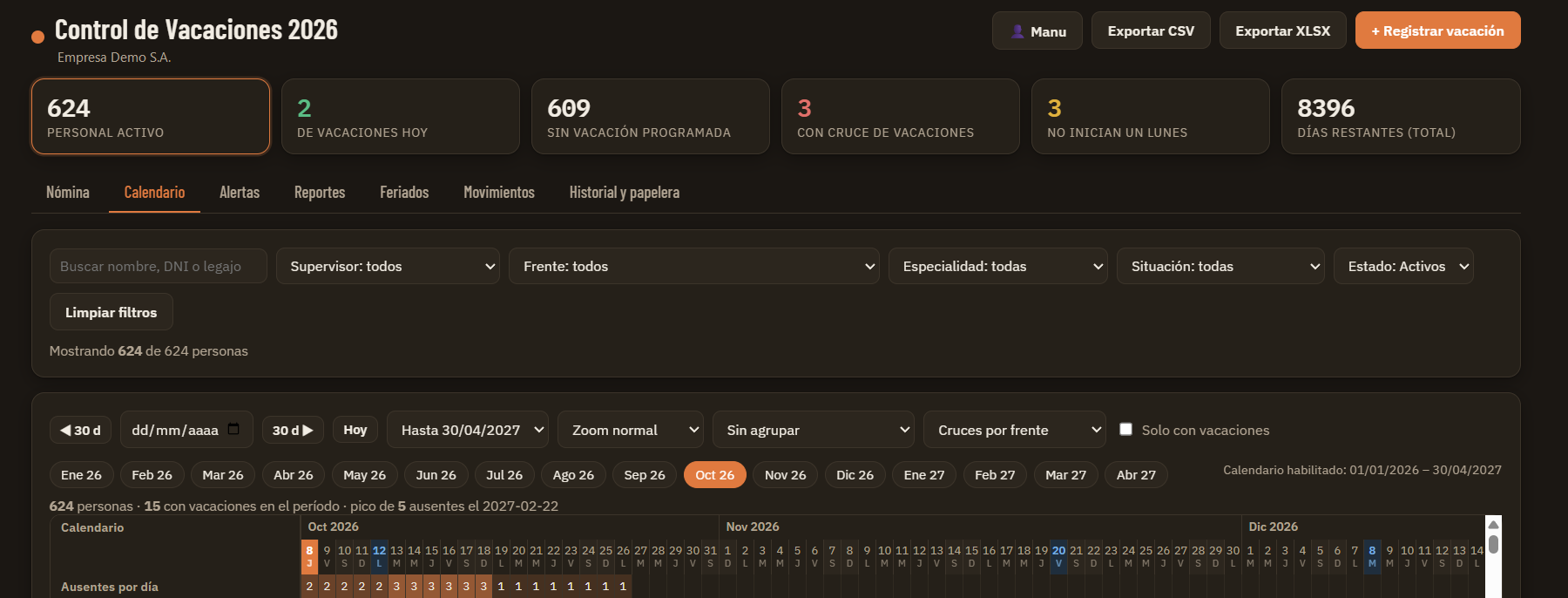Screen dimensions: 1568x598
Task: Click the Manu user button
Action: pos(1037,31)
